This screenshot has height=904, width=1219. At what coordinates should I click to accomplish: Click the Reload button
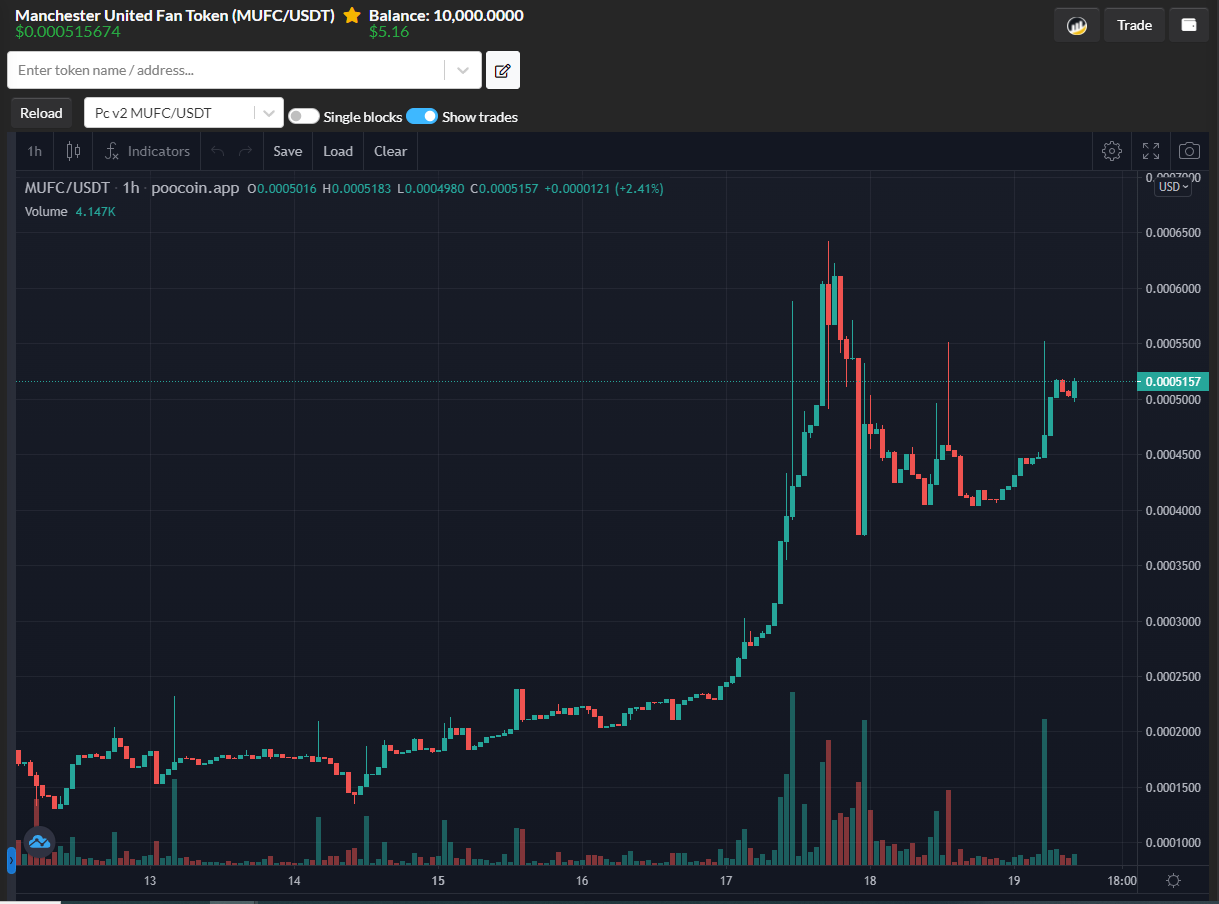pos(41,113)
